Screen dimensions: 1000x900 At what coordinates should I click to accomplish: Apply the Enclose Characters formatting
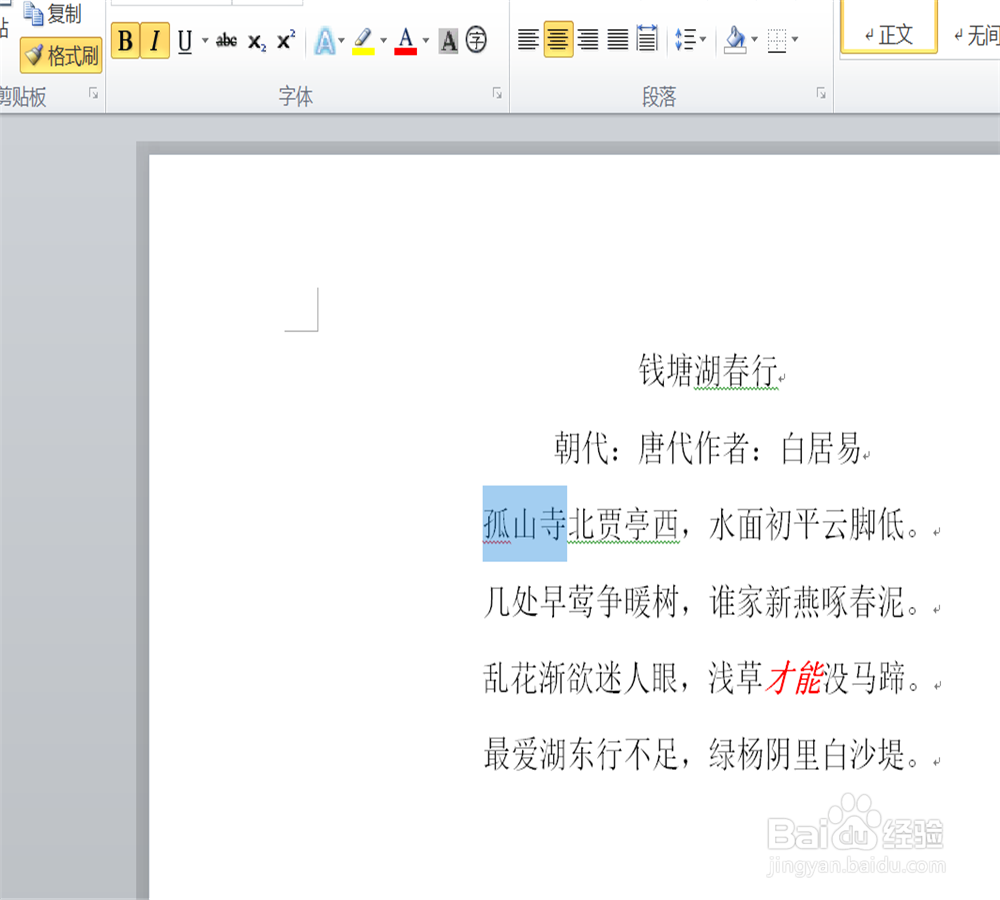[x=477, y=41]
